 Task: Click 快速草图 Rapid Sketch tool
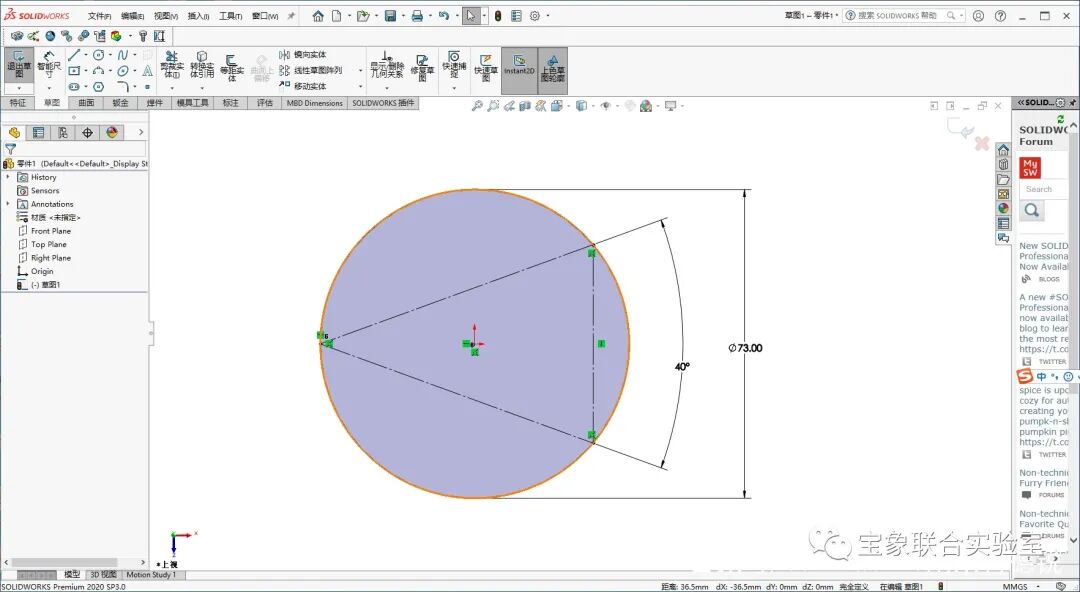pyautogui.click(x=486, y=68)
